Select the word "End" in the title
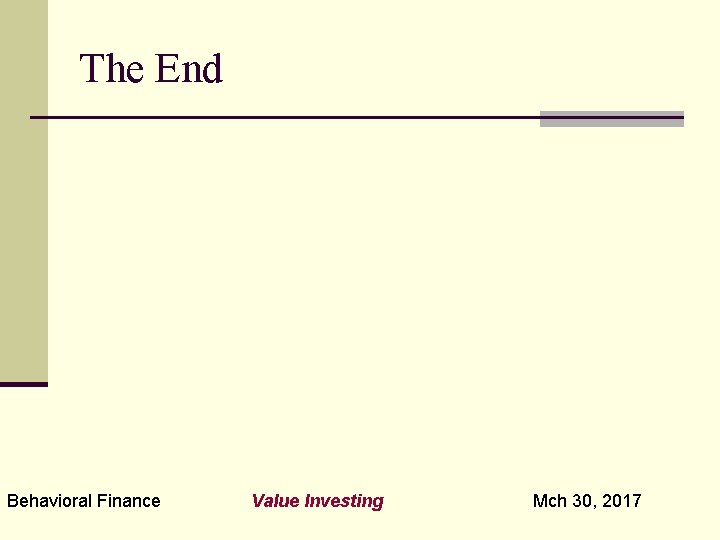Image resolution: width=720 pixels, height=540 pixels. point(189,68)
